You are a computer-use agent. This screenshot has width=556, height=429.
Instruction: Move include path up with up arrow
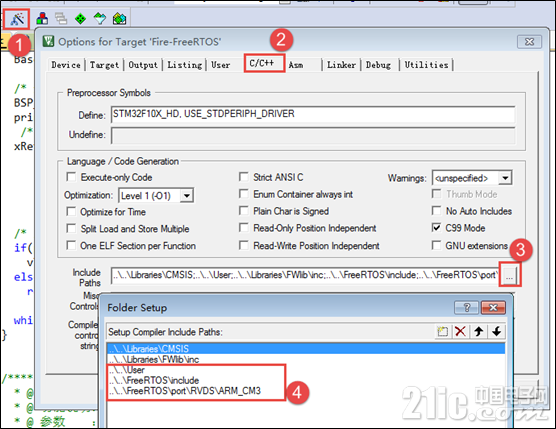pyautogui.click(x=479, y=332)
